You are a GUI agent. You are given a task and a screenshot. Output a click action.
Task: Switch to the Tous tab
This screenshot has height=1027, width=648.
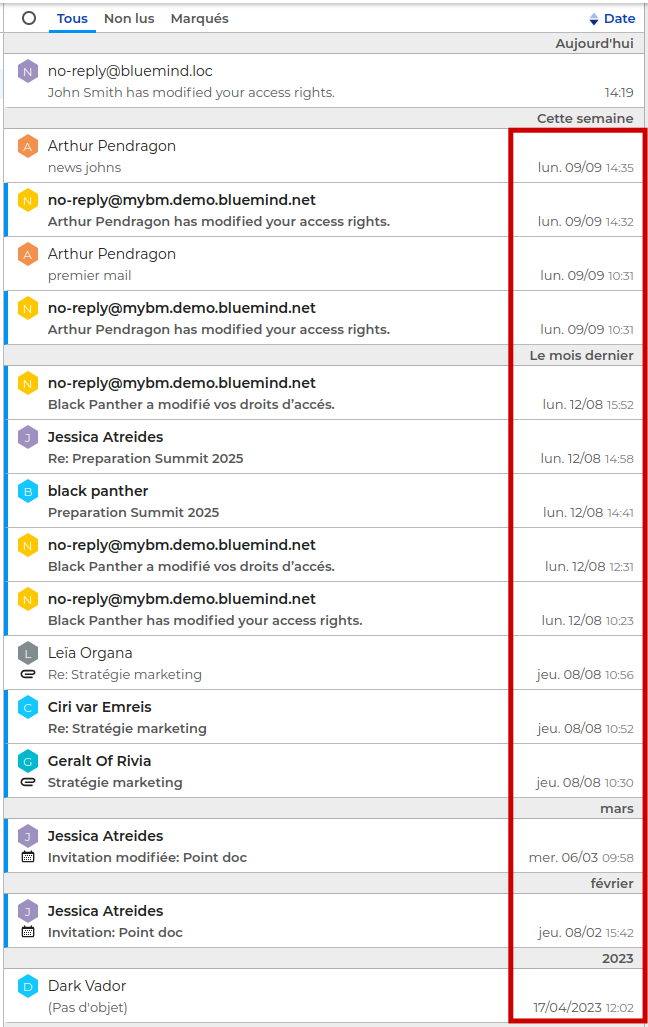72,18
